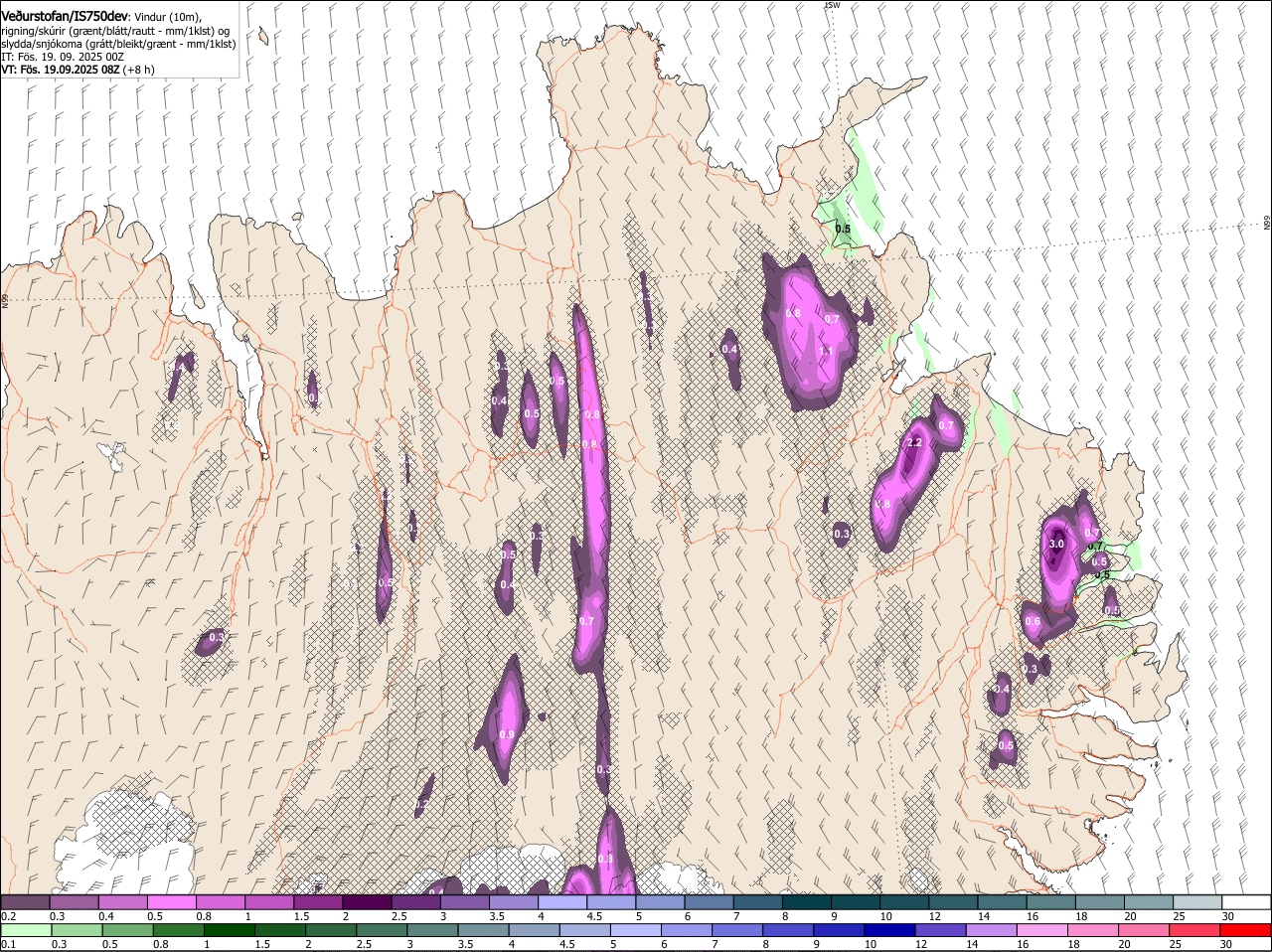The height and width of the screenshot is (952, 1272).
Task: Select the upper legend swatch between 25 and 30
Action: coord(1197,901)
